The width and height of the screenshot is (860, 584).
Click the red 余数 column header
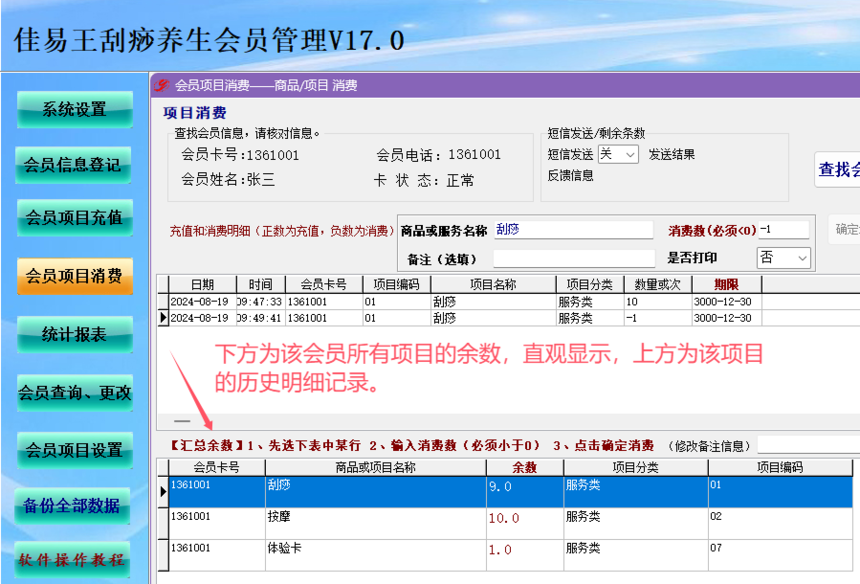click(x=524, y=468)
